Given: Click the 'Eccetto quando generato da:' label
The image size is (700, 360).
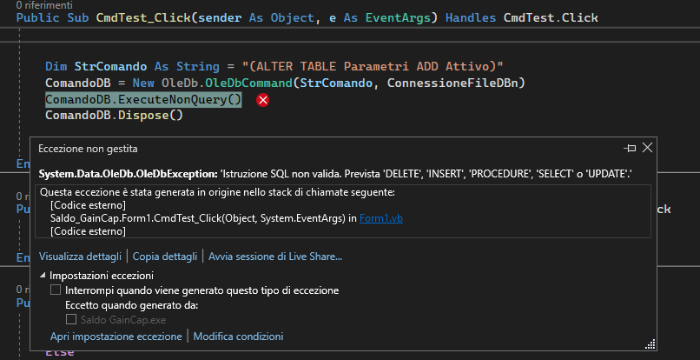Looking at the screenshot, I should point(131,305).
